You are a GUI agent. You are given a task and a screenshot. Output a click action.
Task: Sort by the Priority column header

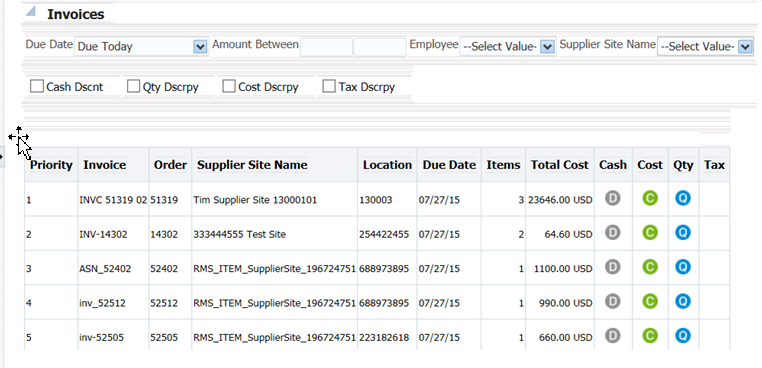[51, 165]
